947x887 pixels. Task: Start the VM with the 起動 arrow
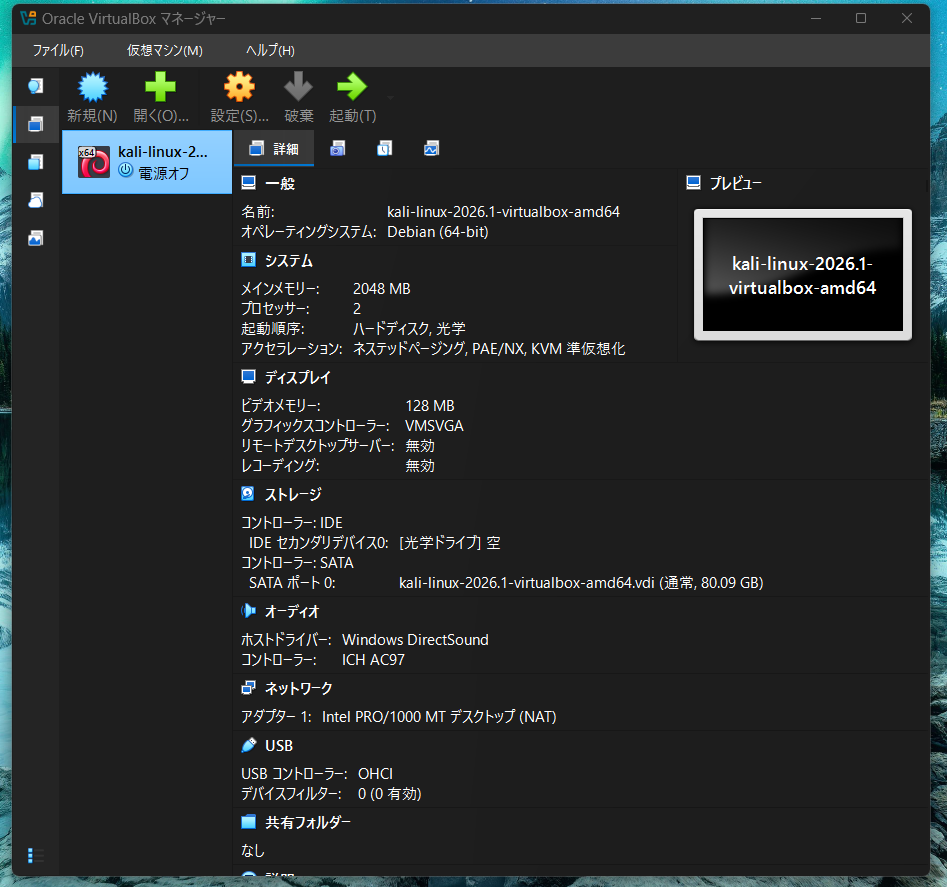click(351, 95)
